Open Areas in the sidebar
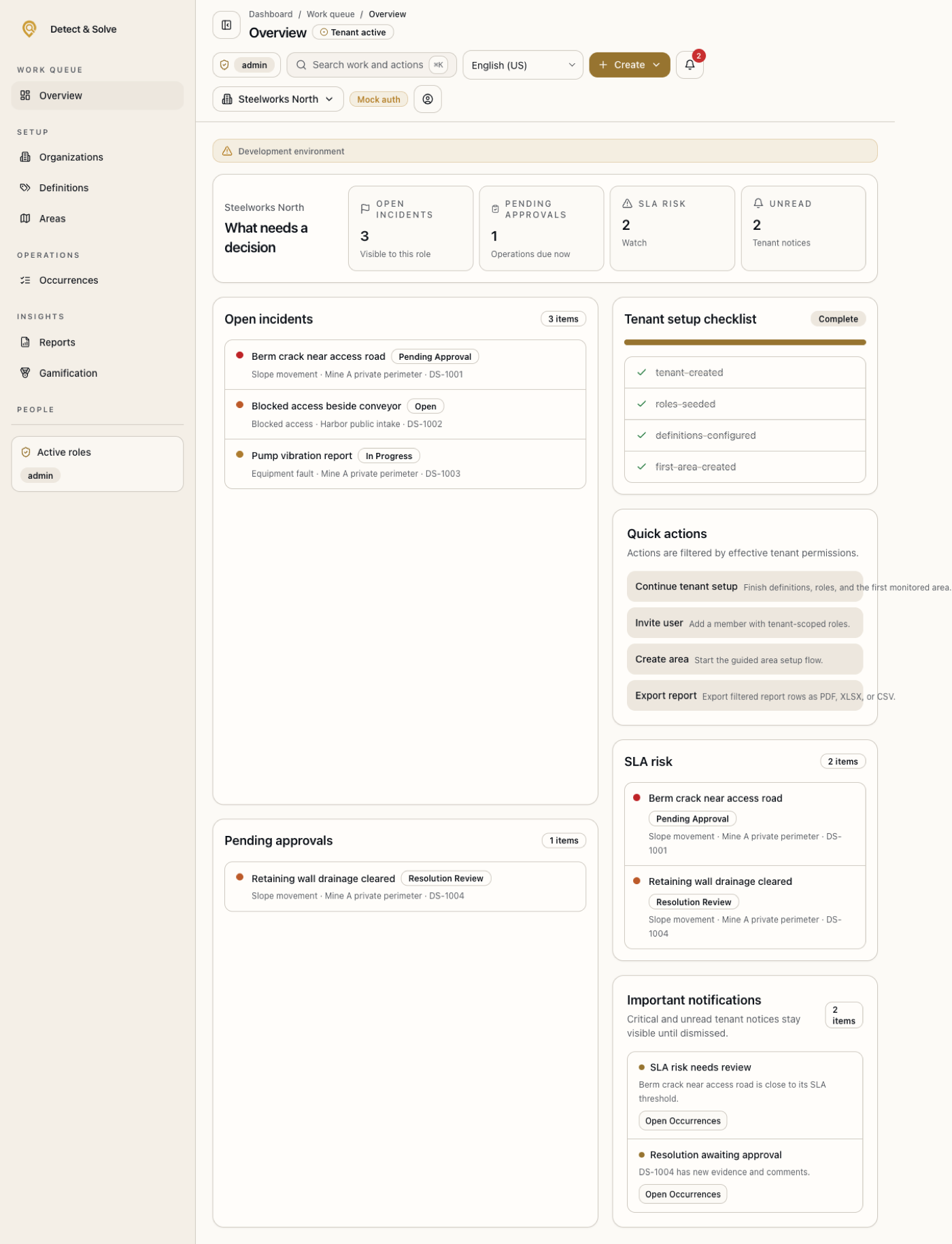The width and height of the screenshot is (952, 1244). (x=97, y=218)
